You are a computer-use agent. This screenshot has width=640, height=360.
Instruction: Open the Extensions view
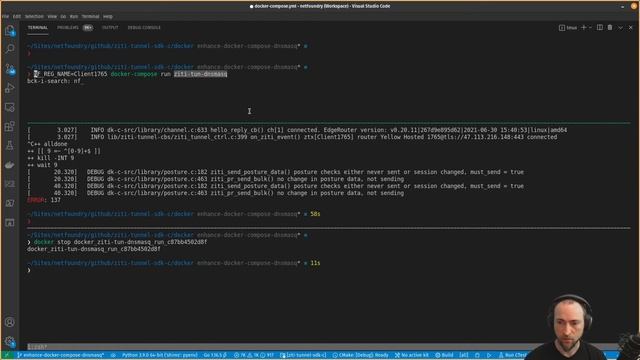[10, 126]
